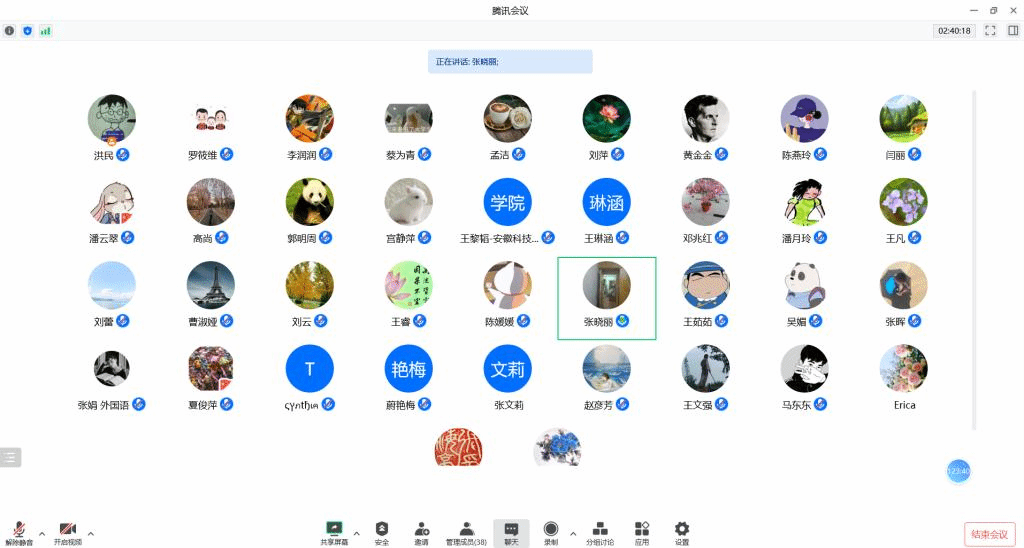Open the 共享屏幕 screen share tool
1024x548 pixels.
(334, 531)
